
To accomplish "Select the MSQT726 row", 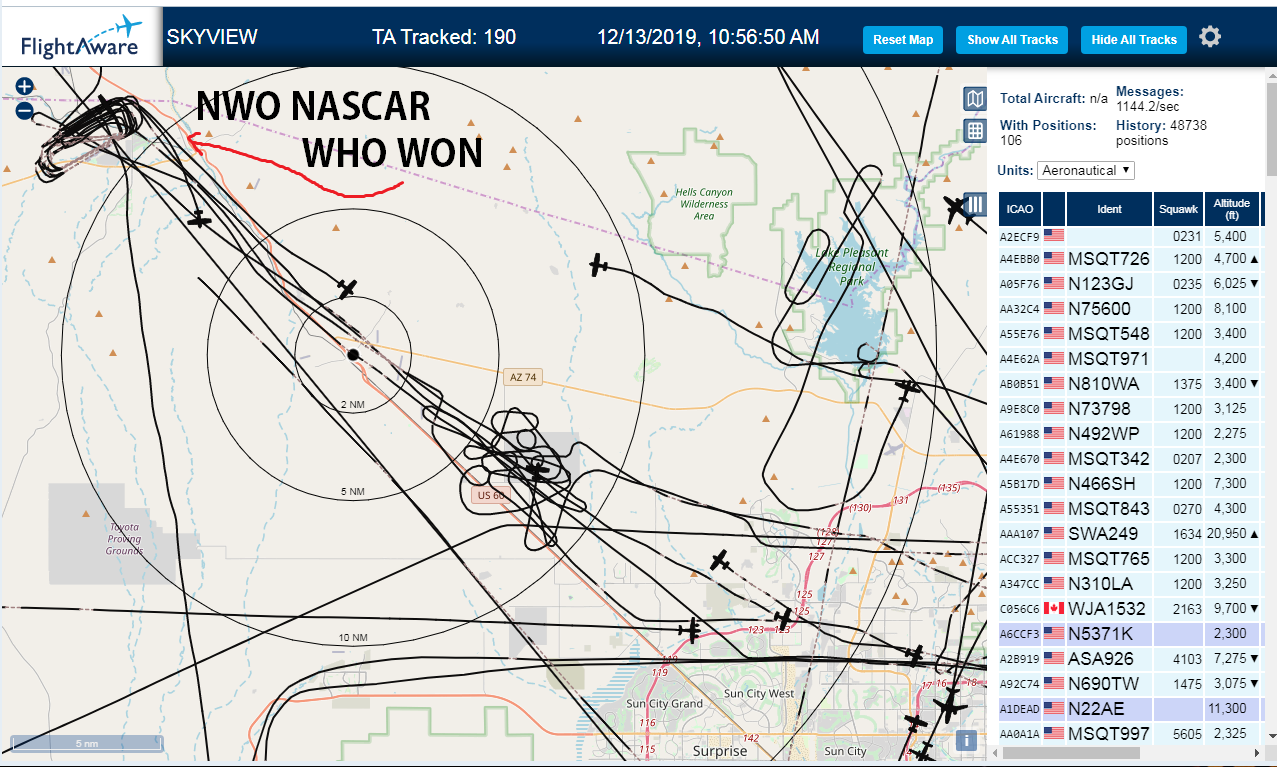I will (x=1130, y=259).
